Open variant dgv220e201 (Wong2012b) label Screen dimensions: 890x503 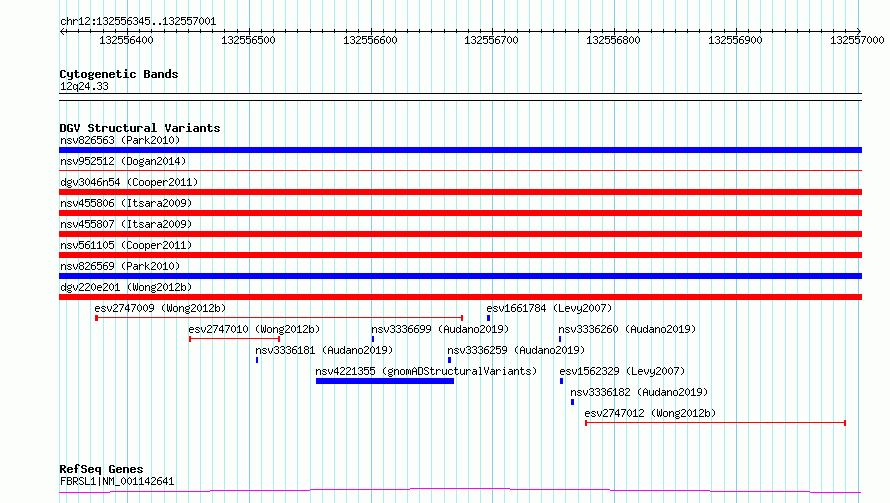pyautogui.click(x=126, y=287)
